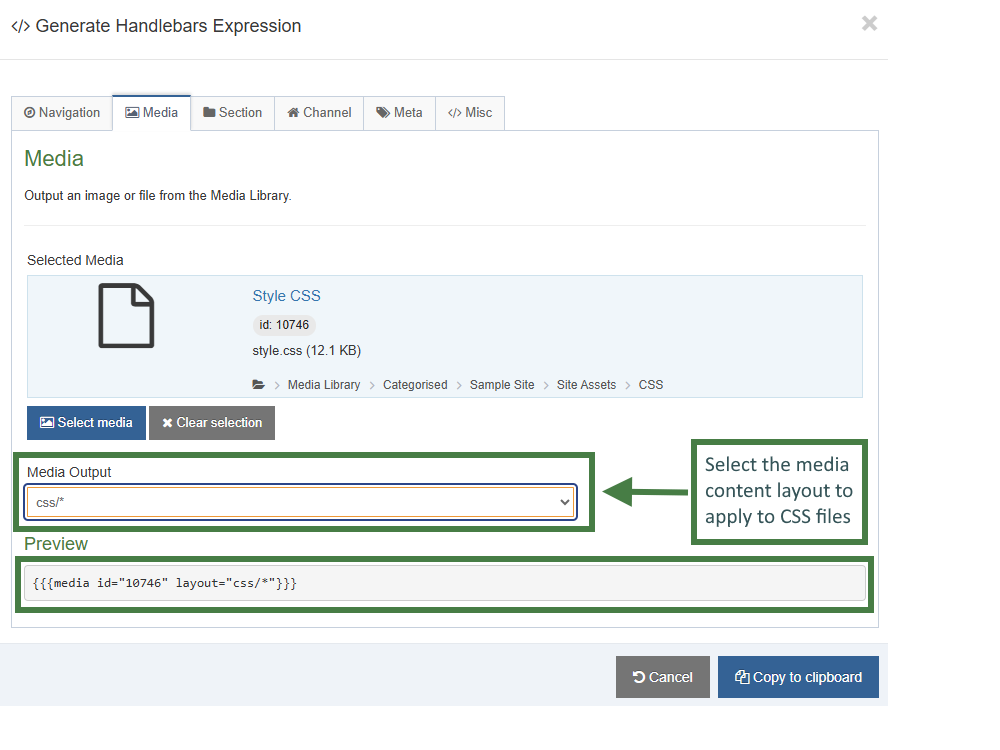
Task: Click the folder icon before the breadcrumb path
Action: [x=257, y=384]
